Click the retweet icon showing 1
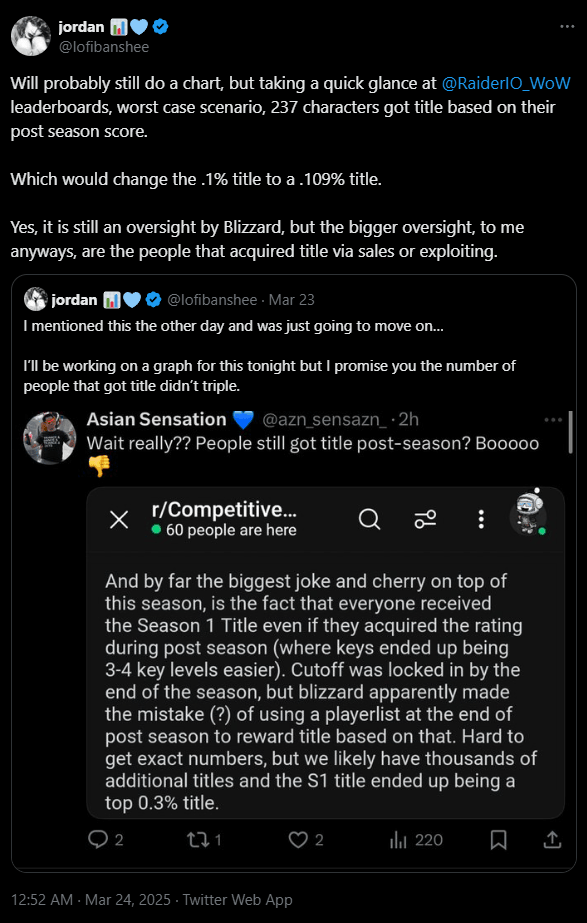This screenshot has height=923, width=587. coord(195,839)
